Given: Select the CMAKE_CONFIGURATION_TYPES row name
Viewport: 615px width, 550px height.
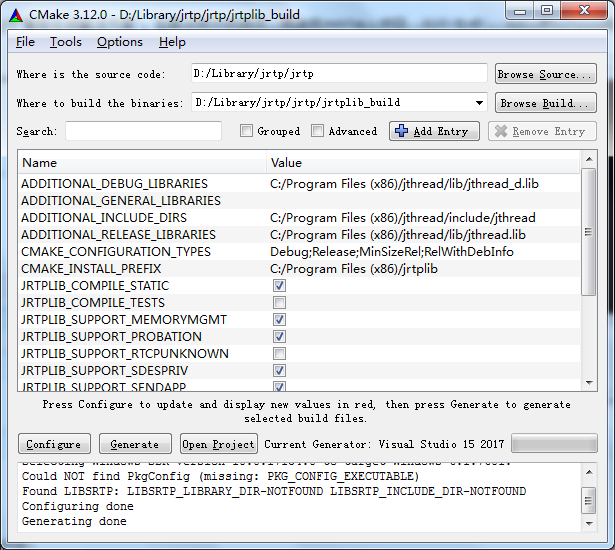Looking at the screenshot, I should 116,251.
